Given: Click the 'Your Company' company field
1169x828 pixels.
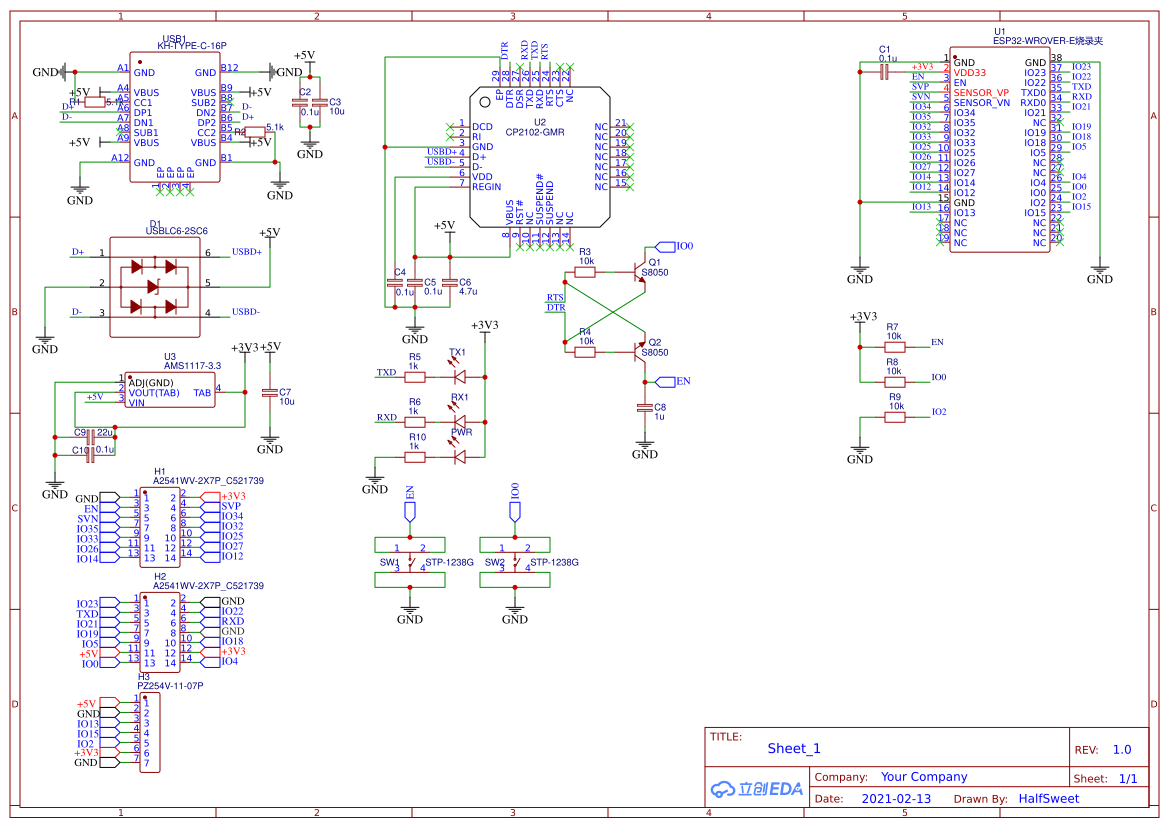Looking at the screenshot, I should pos(924,777).
